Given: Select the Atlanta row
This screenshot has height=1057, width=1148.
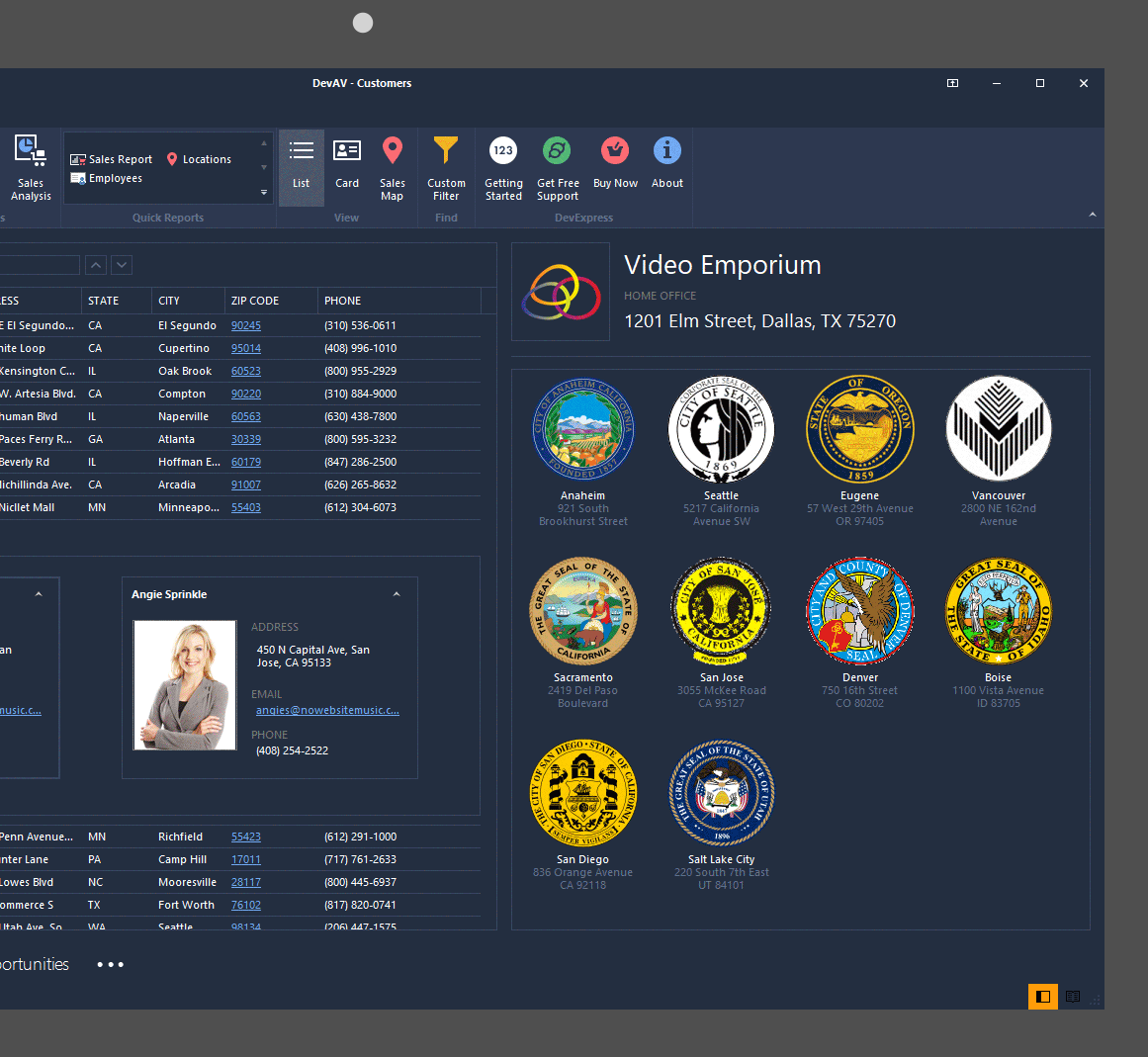Looking at the screenshot, I should tap(240, 439).
